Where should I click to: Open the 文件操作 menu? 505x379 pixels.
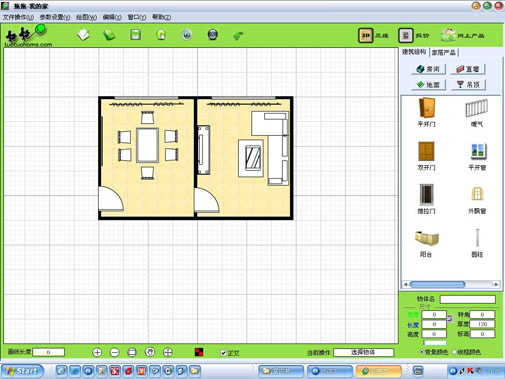point(18,17)
